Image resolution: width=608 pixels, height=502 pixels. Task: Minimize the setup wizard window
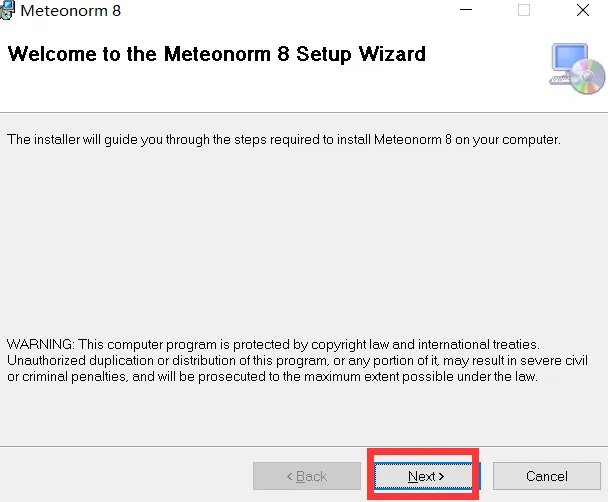pyautogui.click(x=465, y=11)
